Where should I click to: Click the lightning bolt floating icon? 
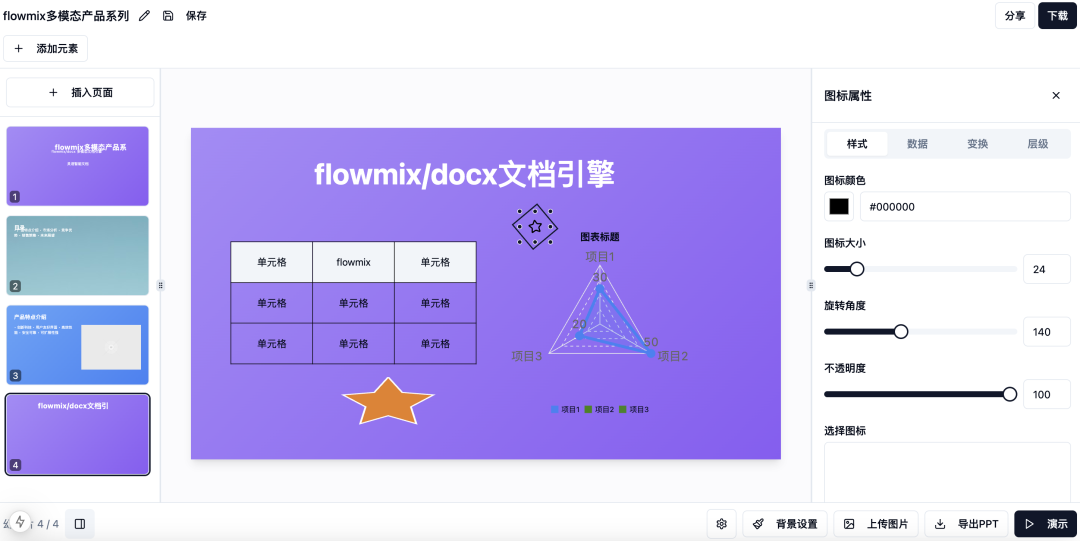(x=20, y=522)
